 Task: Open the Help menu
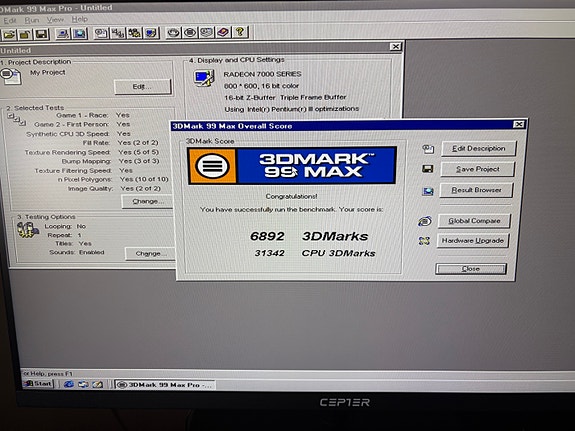(x=79, y=19)
